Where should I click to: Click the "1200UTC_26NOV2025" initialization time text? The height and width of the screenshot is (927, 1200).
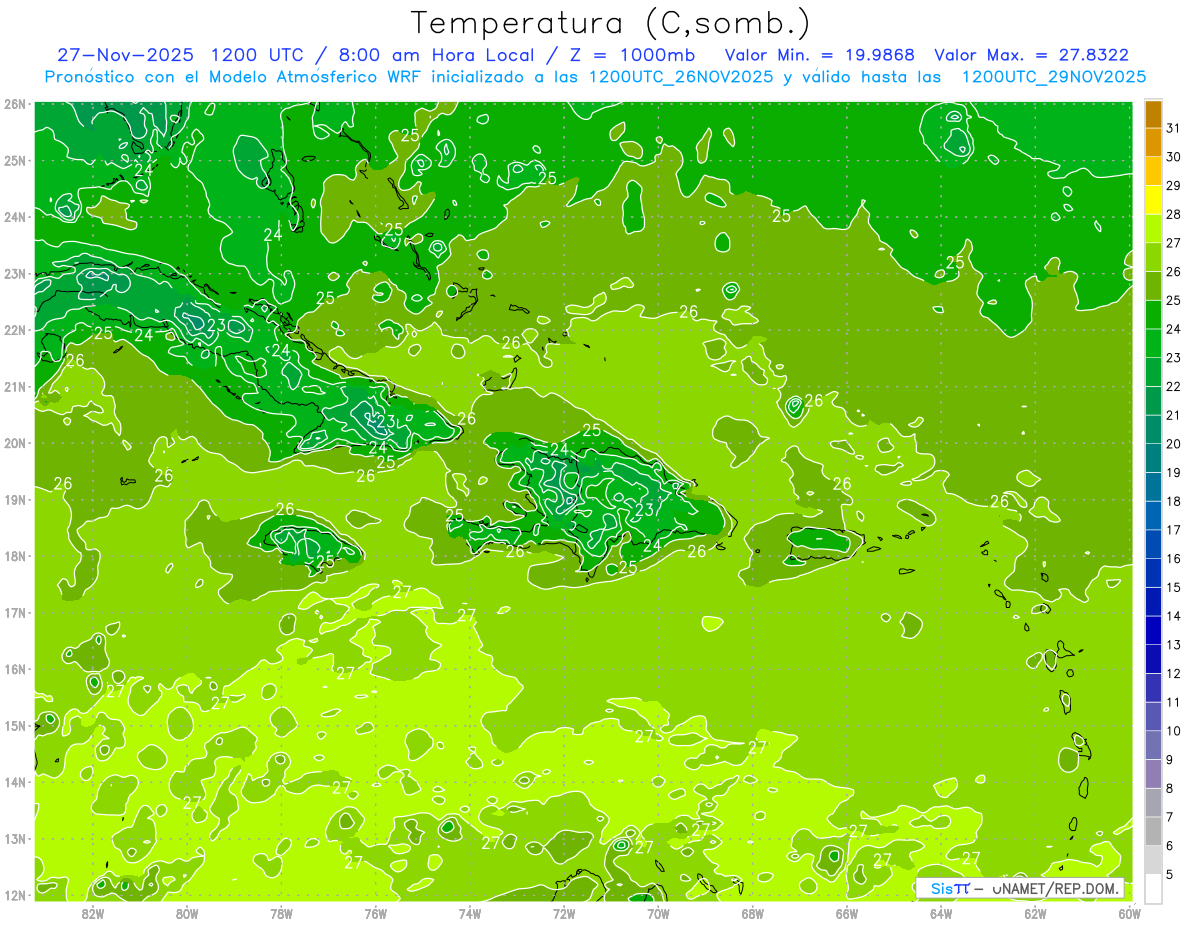680,77
